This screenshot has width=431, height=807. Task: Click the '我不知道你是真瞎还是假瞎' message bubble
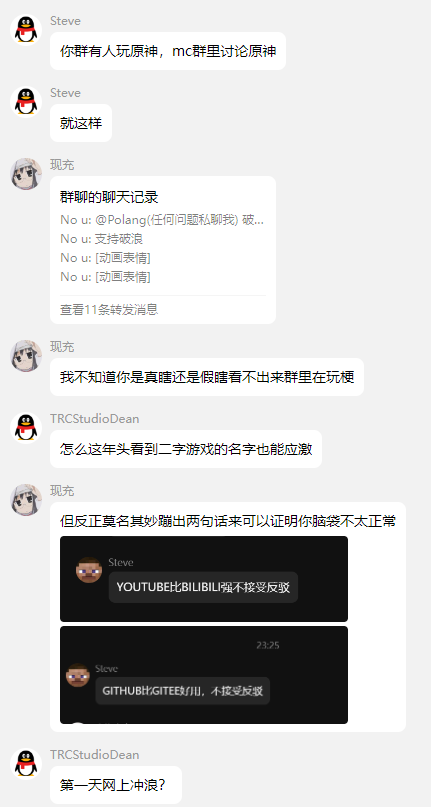point(207,377)
